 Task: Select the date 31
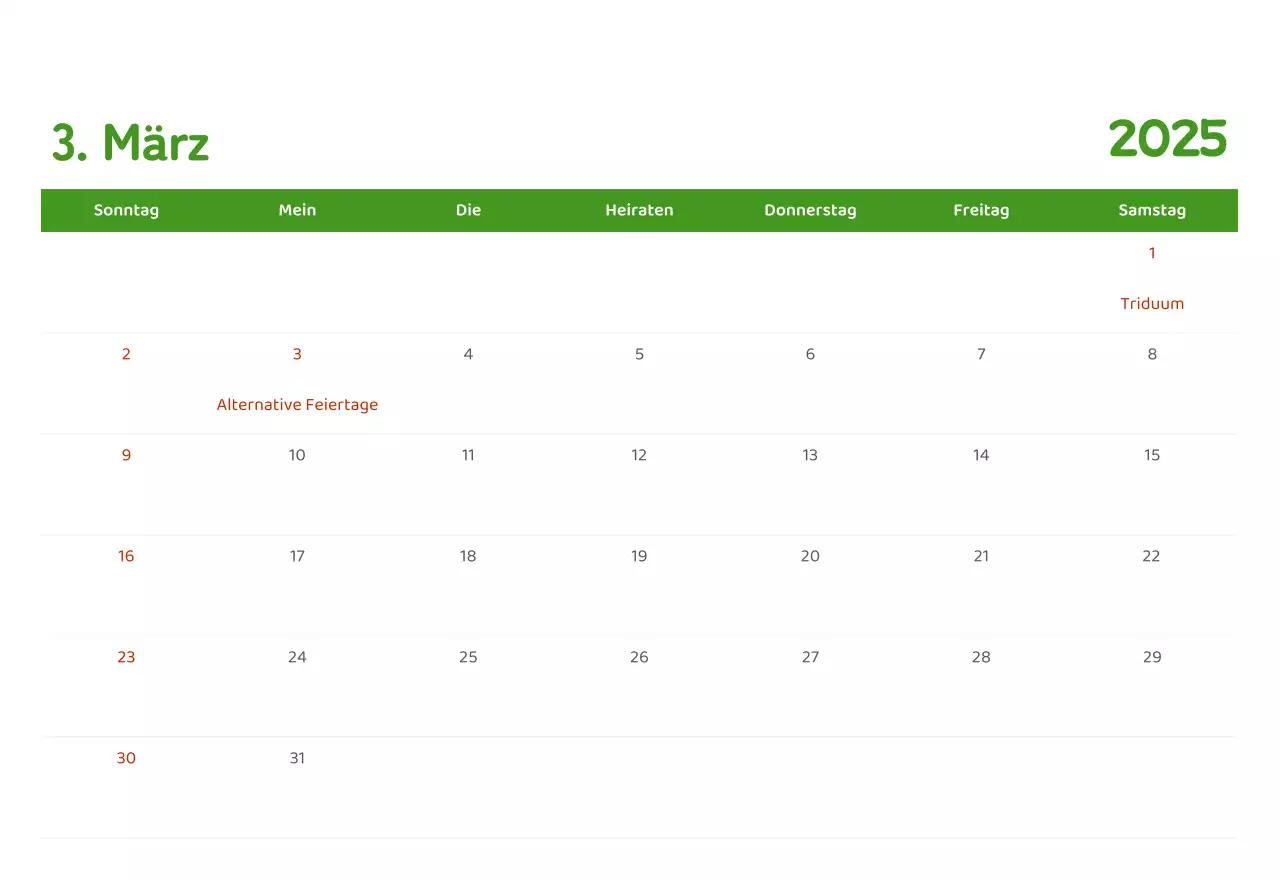click(x=297, y=758)
